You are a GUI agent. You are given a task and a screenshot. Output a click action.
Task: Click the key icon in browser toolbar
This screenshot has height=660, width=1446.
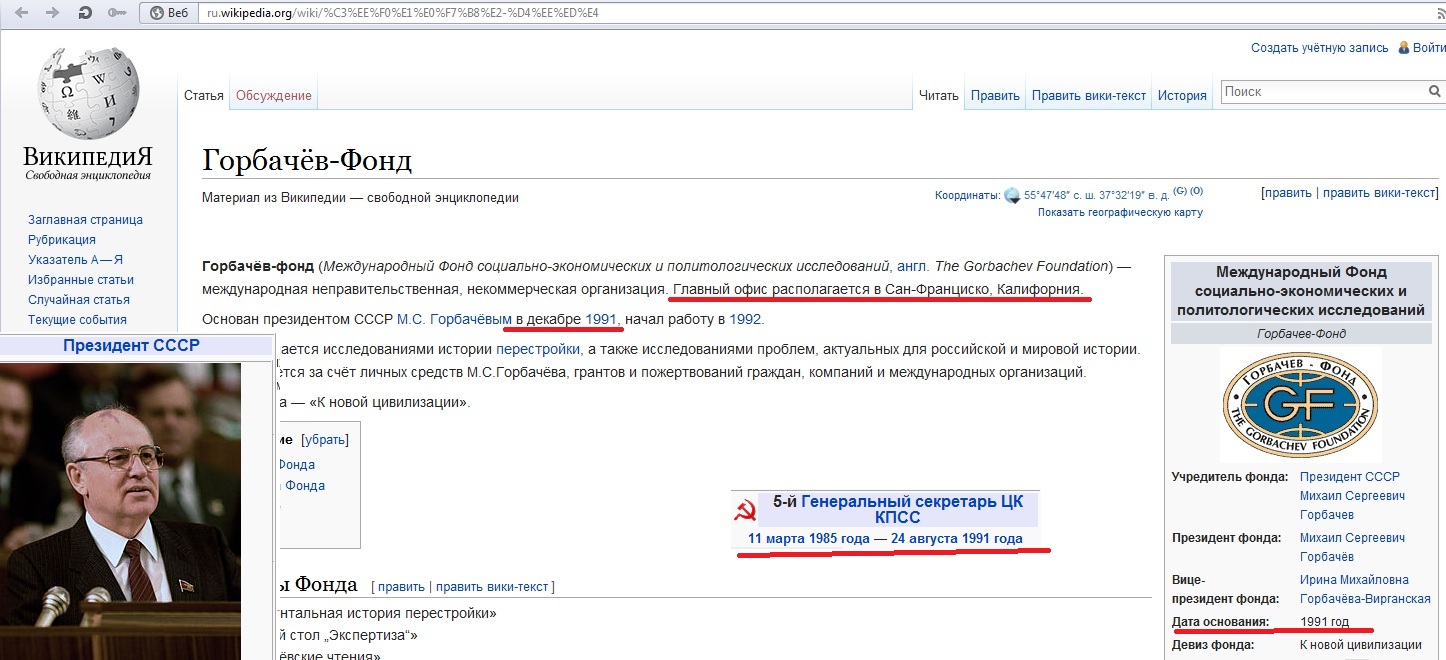point(117,14)
